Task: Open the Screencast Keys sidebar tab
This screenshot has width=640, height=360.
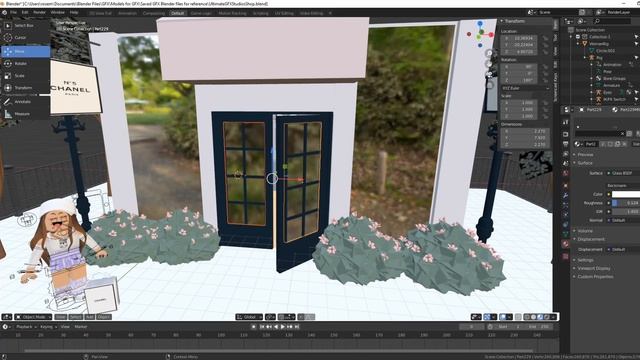Action: click(556, 88)
